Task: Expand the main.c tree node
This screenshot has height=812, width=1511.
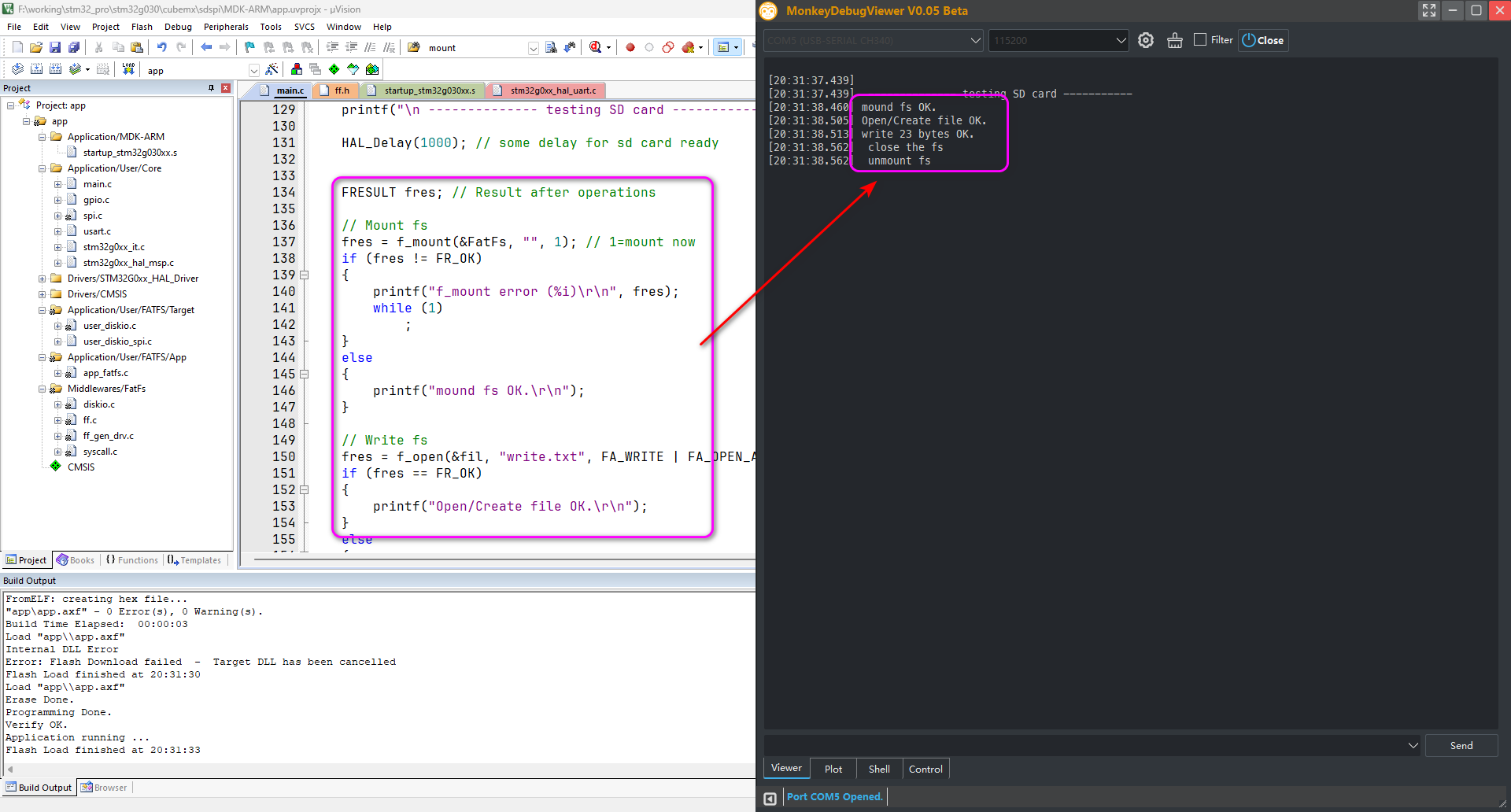Action: 58,184
